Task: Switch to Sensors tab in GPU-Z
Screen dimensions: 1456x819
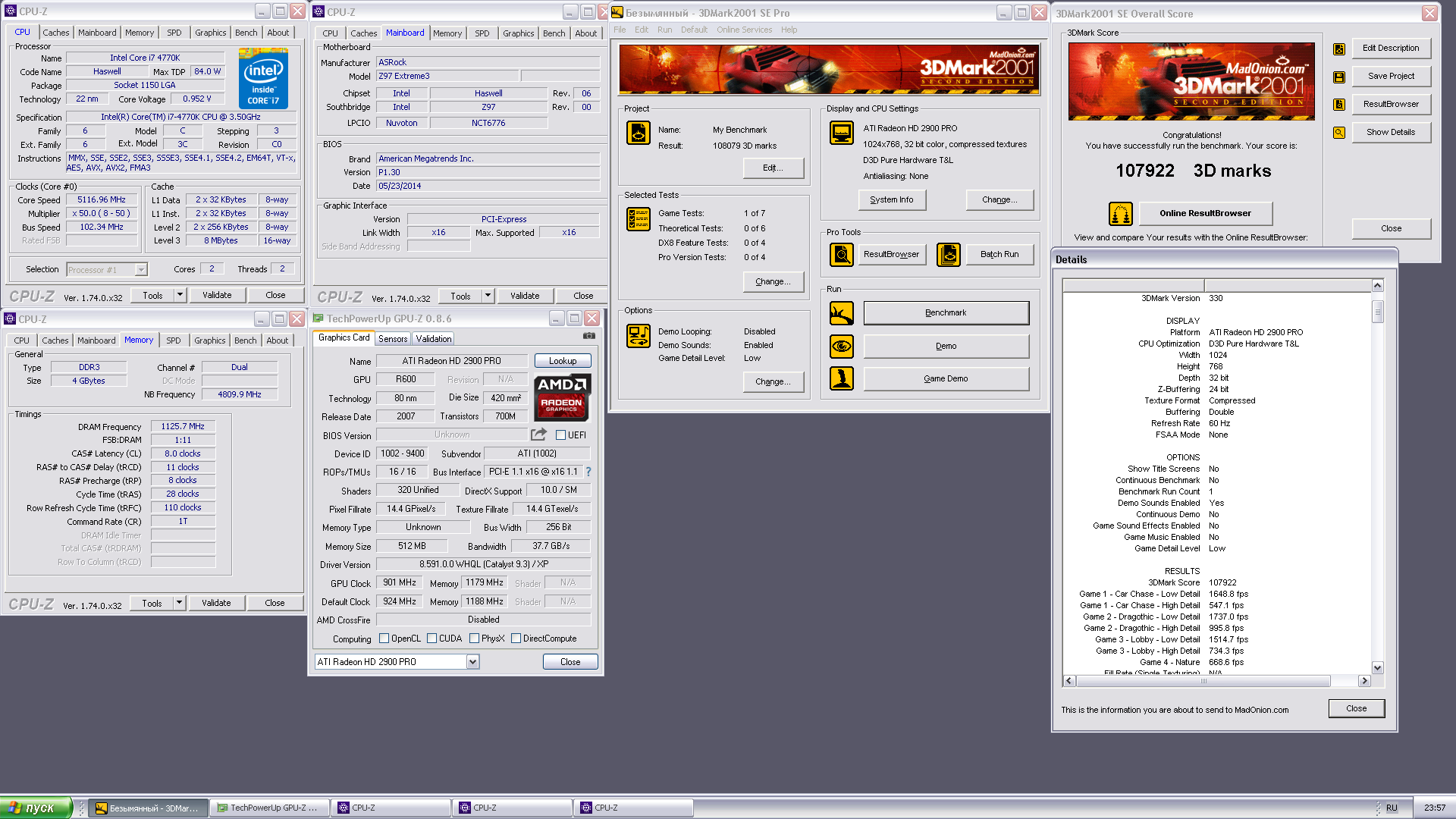Action: [393, 339]
